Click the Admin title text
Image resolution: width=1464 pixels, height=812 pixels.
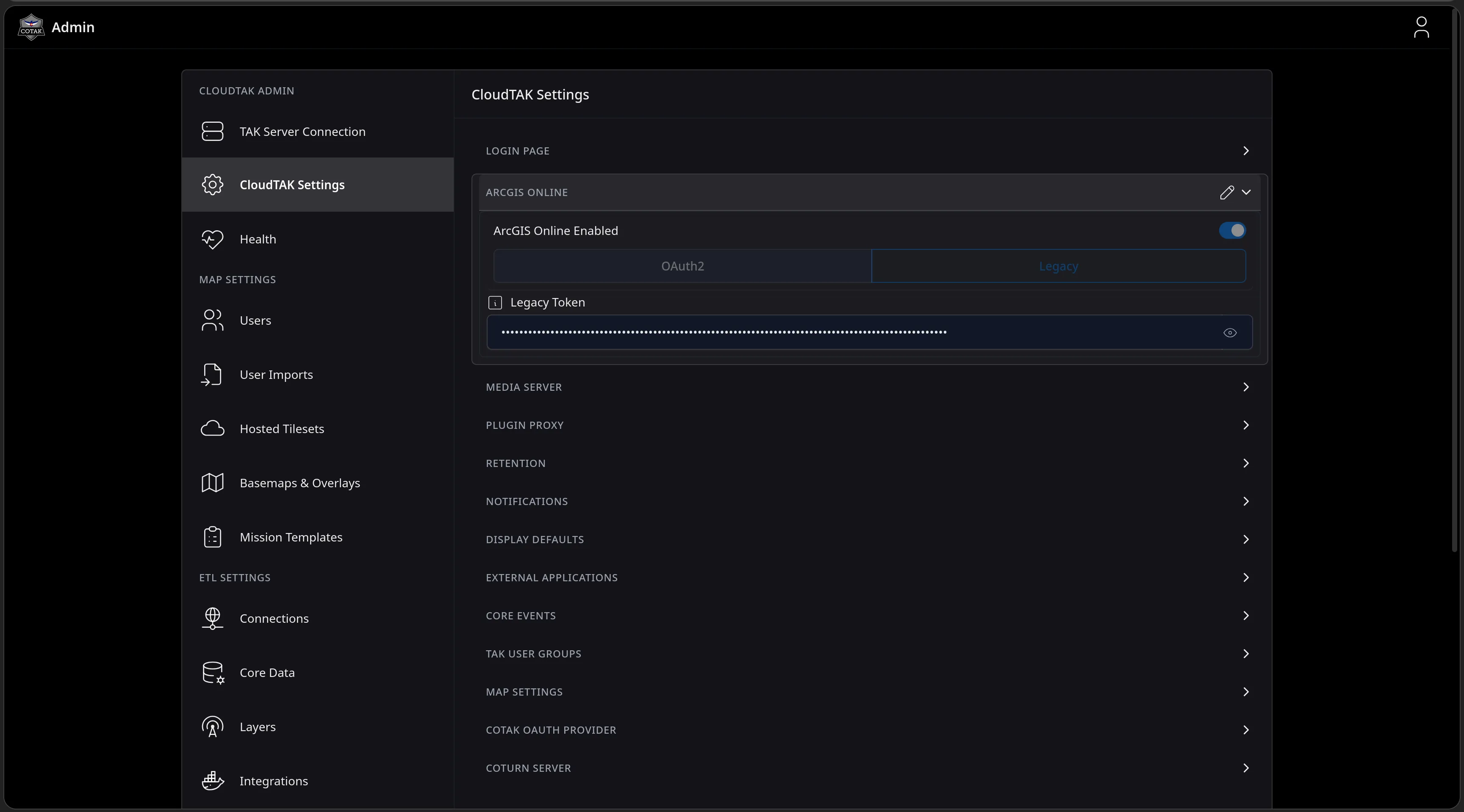click(x=73, y=27)
